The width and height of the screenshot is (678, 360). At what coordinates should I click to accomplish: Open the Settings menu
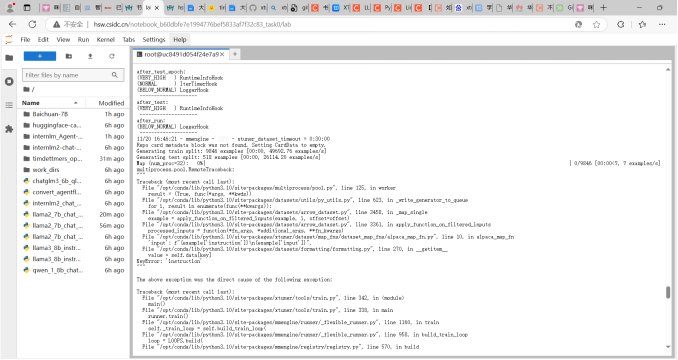point(154,39)
